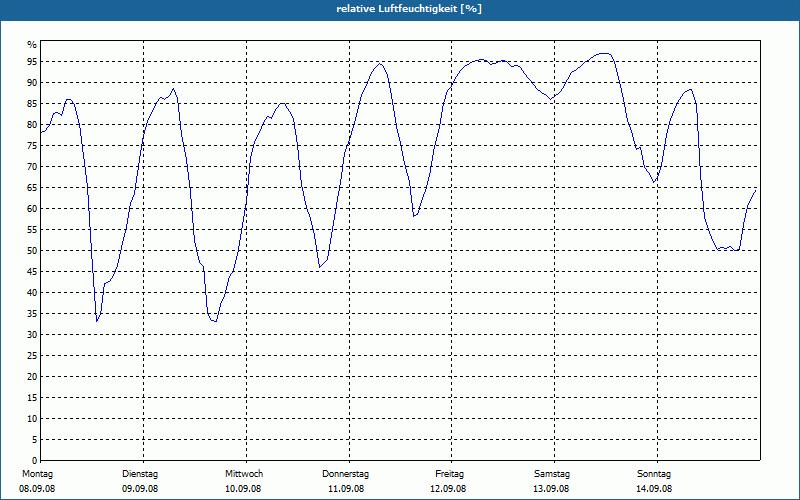This screenshot has width=800, height=500.
Task: Click the 30 value on the y-axis
Action: pyautogui.click(x=32, y=335)
